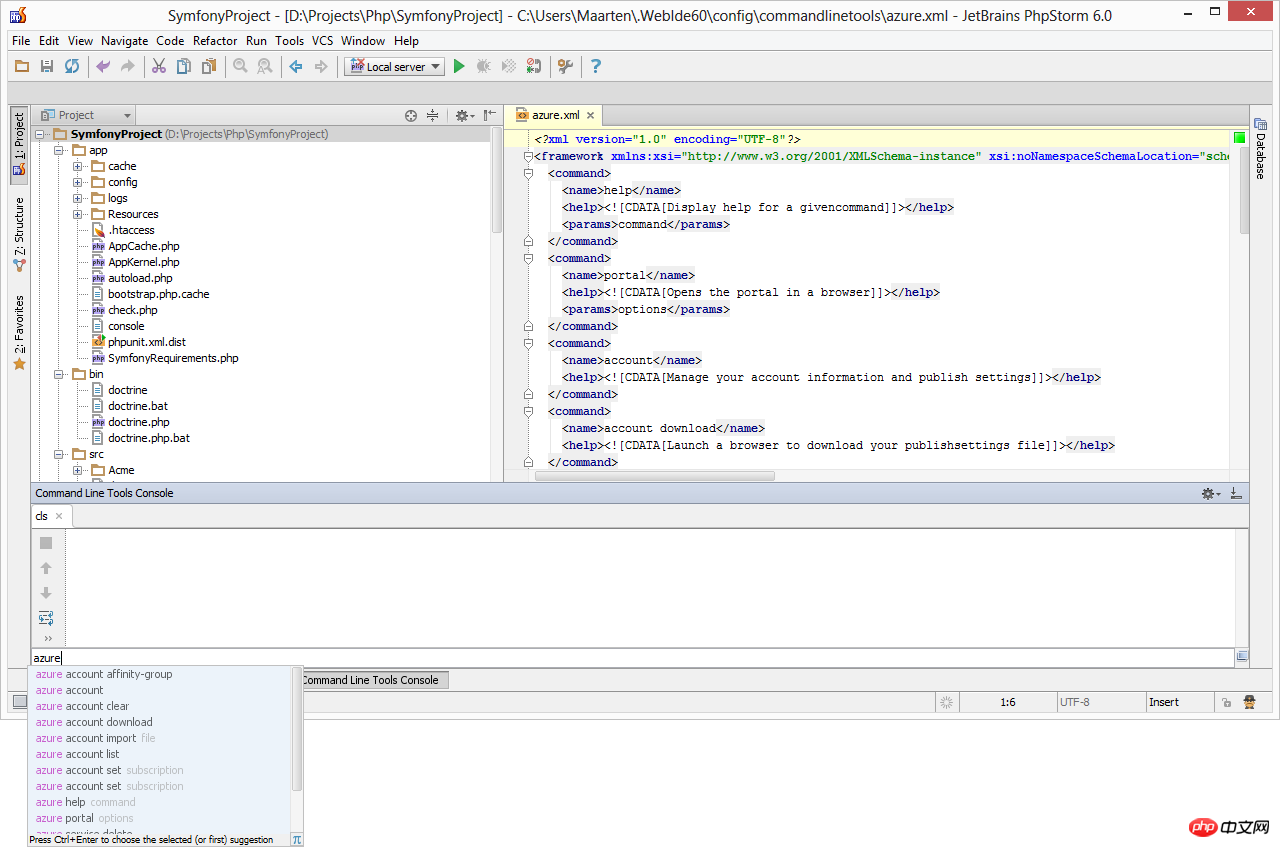Click the Settings wrench toolbar icon
The height and width of the screenshot is (847, 1280).
[565, 66]
